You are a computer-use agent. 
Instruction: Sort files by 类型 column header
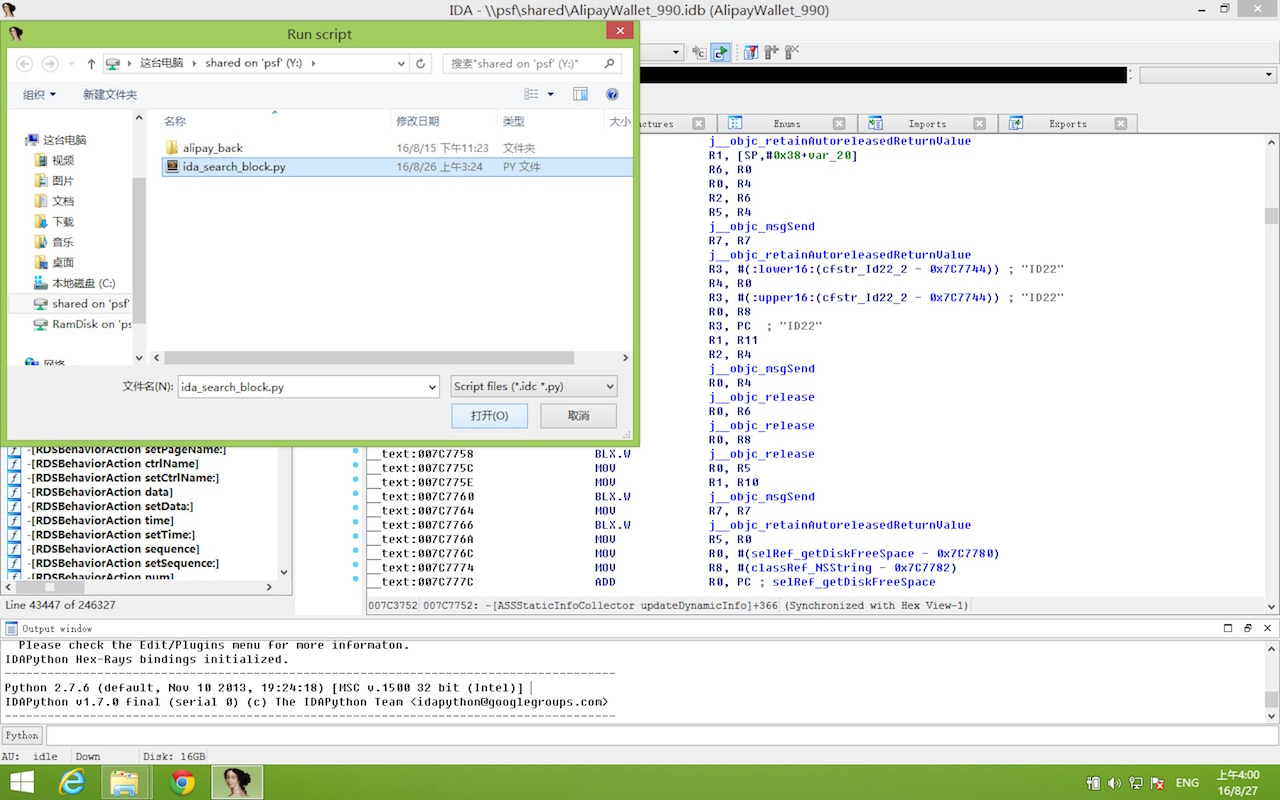coord(513,121)
